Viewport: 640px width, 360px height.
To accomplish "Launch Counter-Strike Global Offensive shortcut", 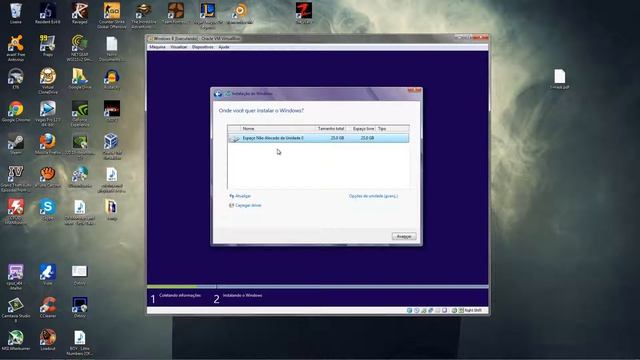I will tap(111, 16).
